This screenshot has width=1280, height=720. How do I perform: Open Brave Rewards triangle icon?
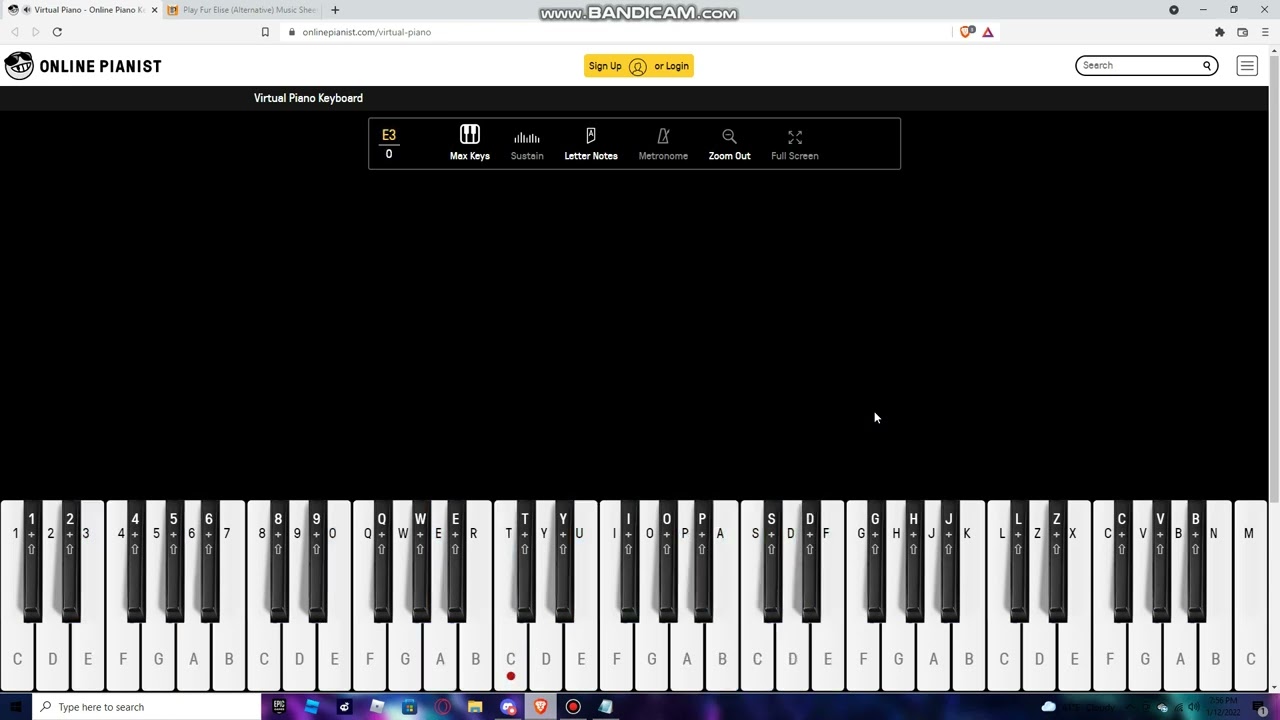[x=988, y=32]
